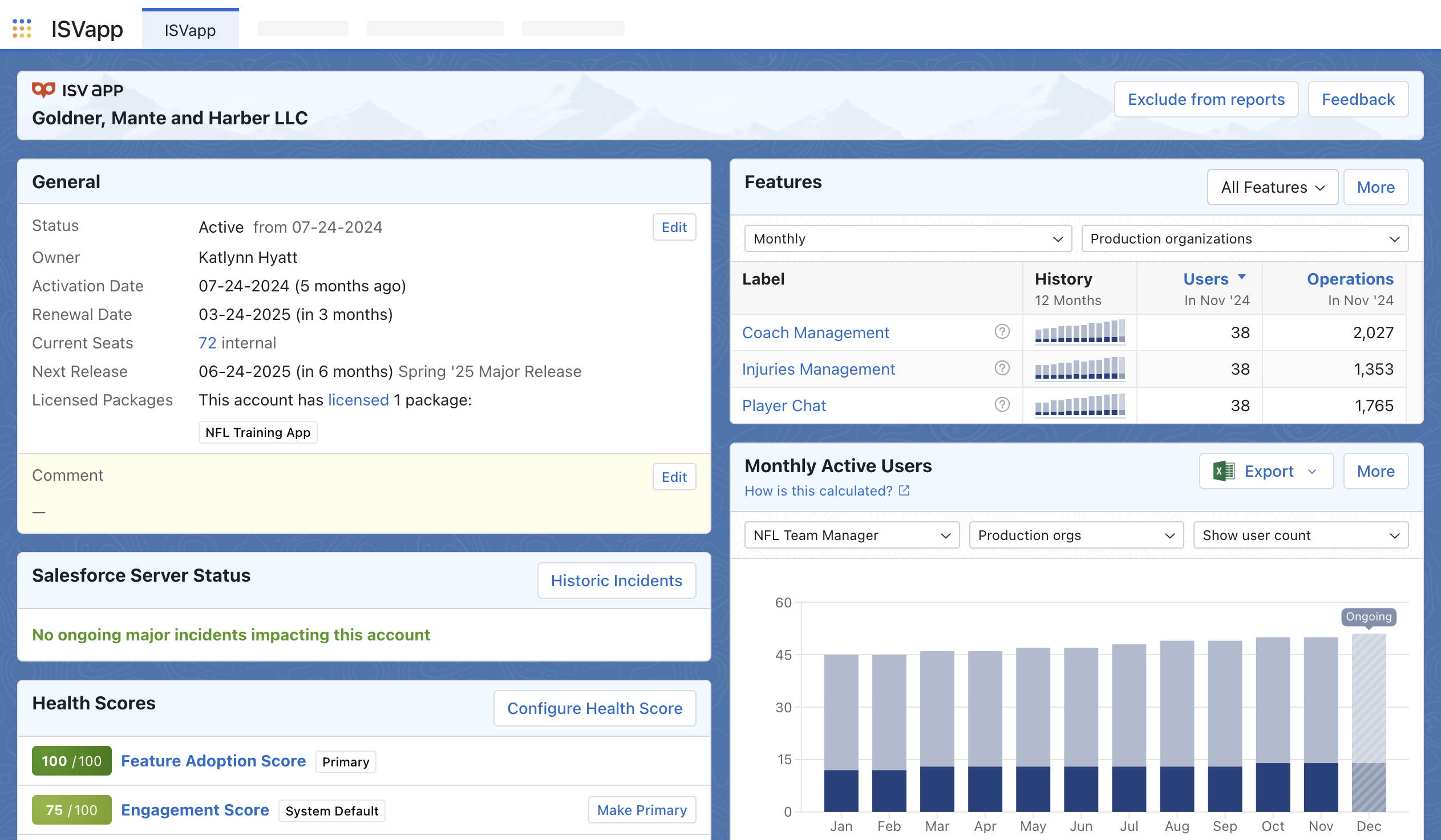Viewport: 1441px width, 840px height.
Task: Click More in the Features panel
Action: [1376, 188]
